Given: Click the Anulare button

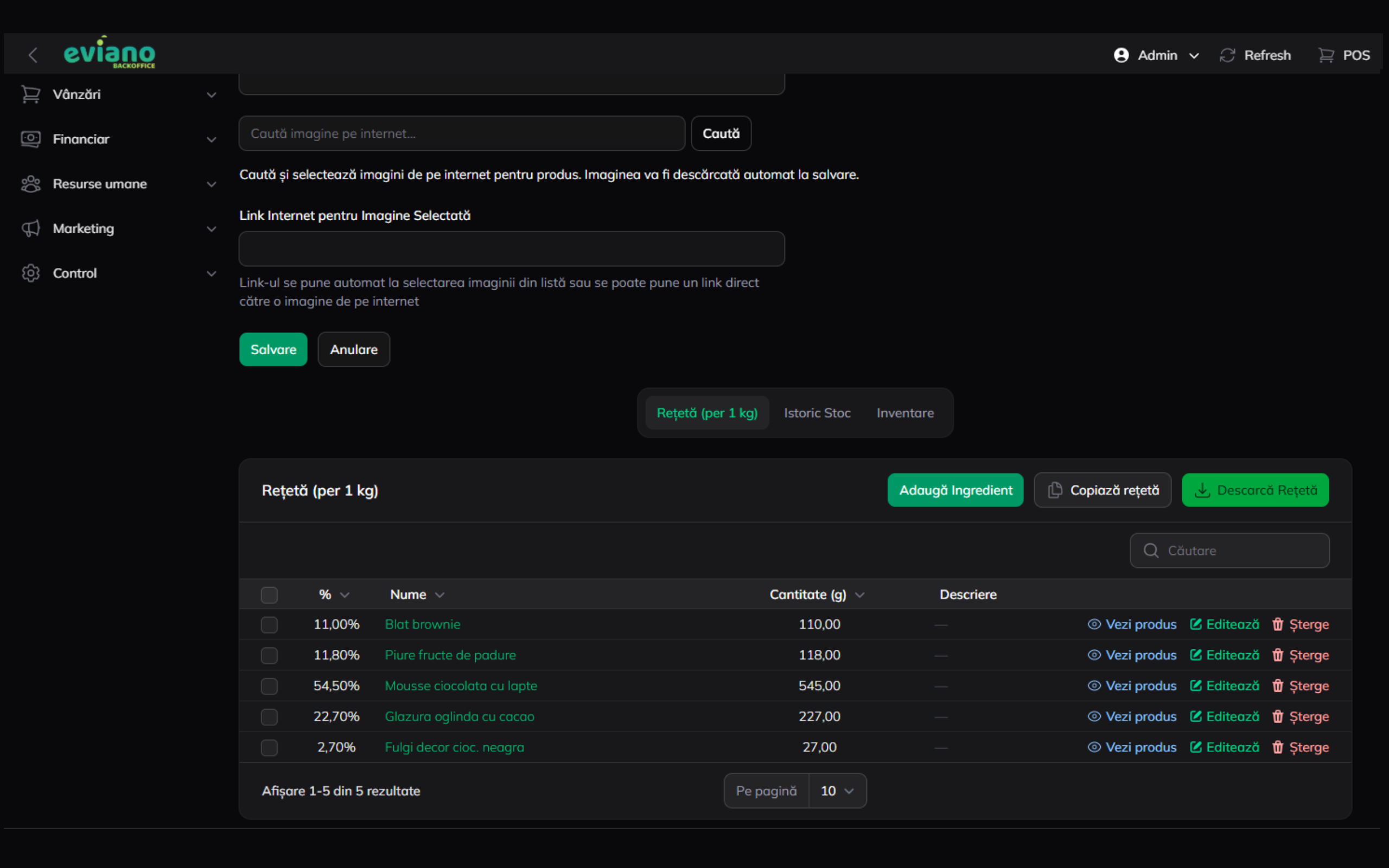Looking at the screenshot, I should [x=354, y=349].
